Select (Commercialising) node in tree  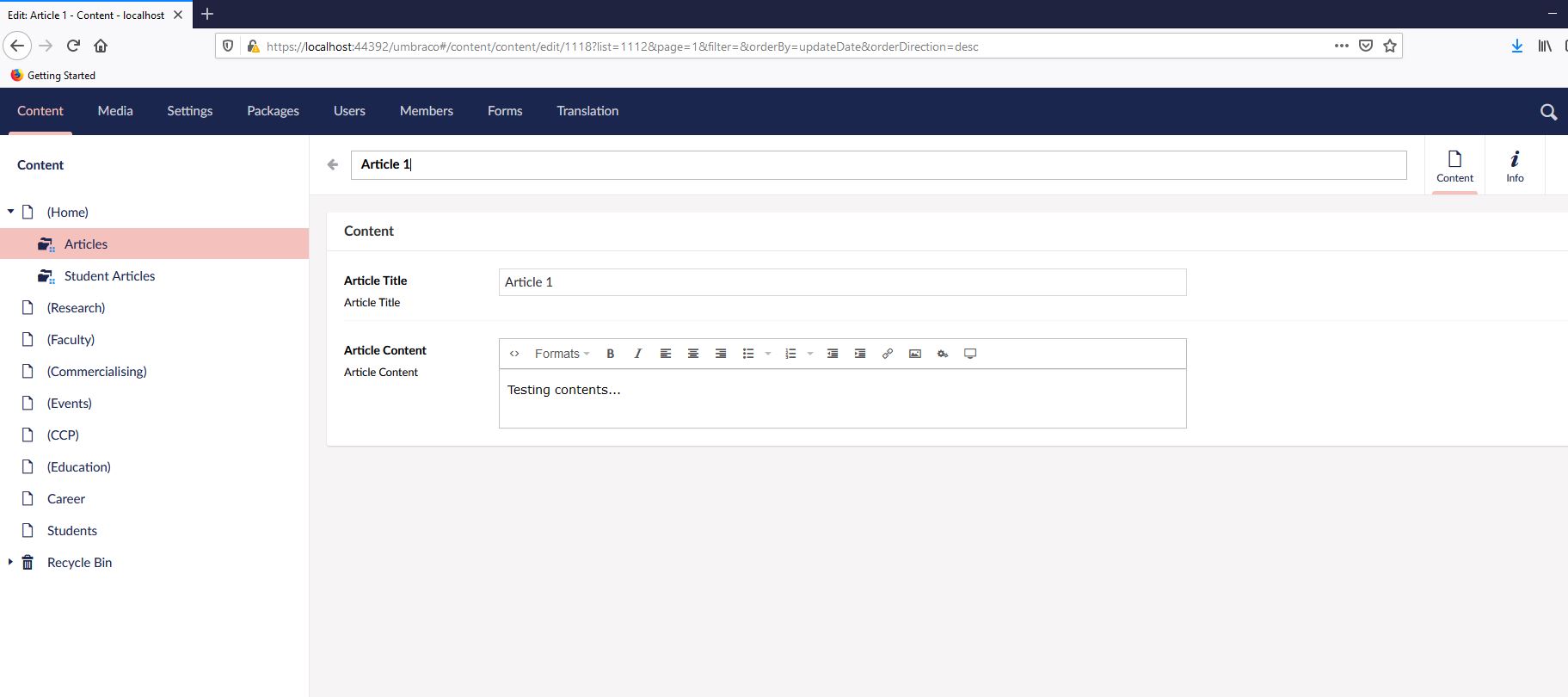(x=97, y=372)
